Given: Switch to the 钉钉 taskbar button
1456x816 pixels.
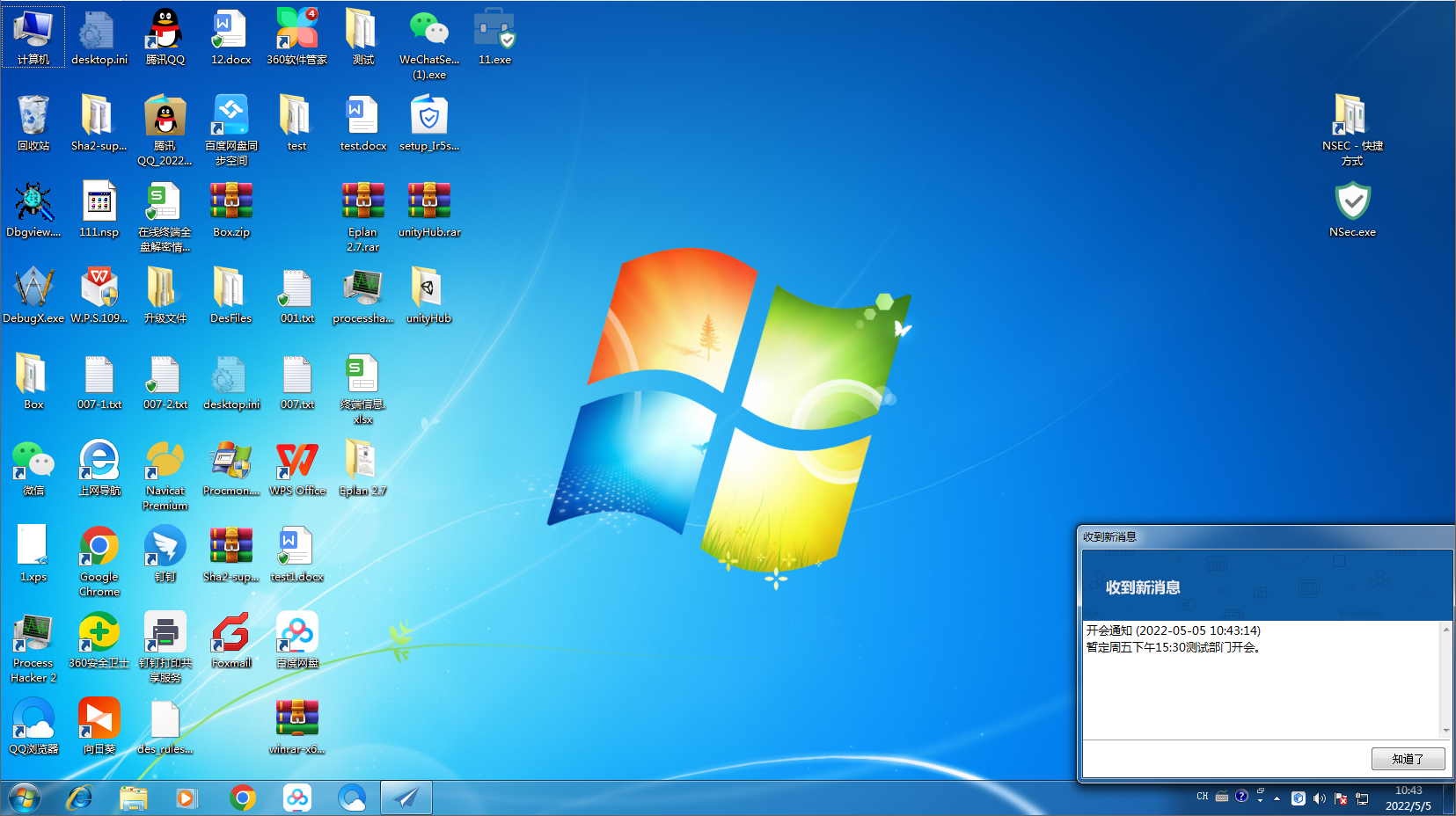Looking at the screenshot, I should [x=406, y=798].
